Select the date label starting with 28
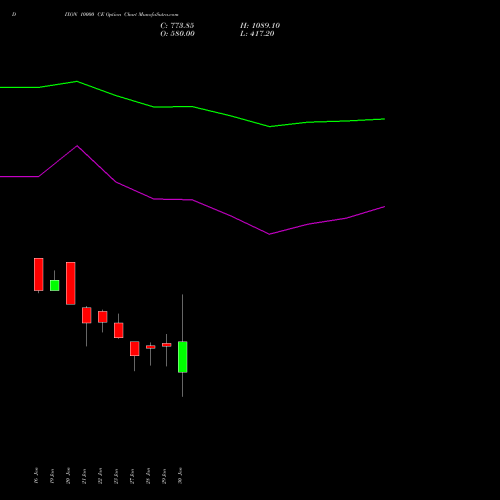This screenshot has height=500, width=500. point(148,476)
